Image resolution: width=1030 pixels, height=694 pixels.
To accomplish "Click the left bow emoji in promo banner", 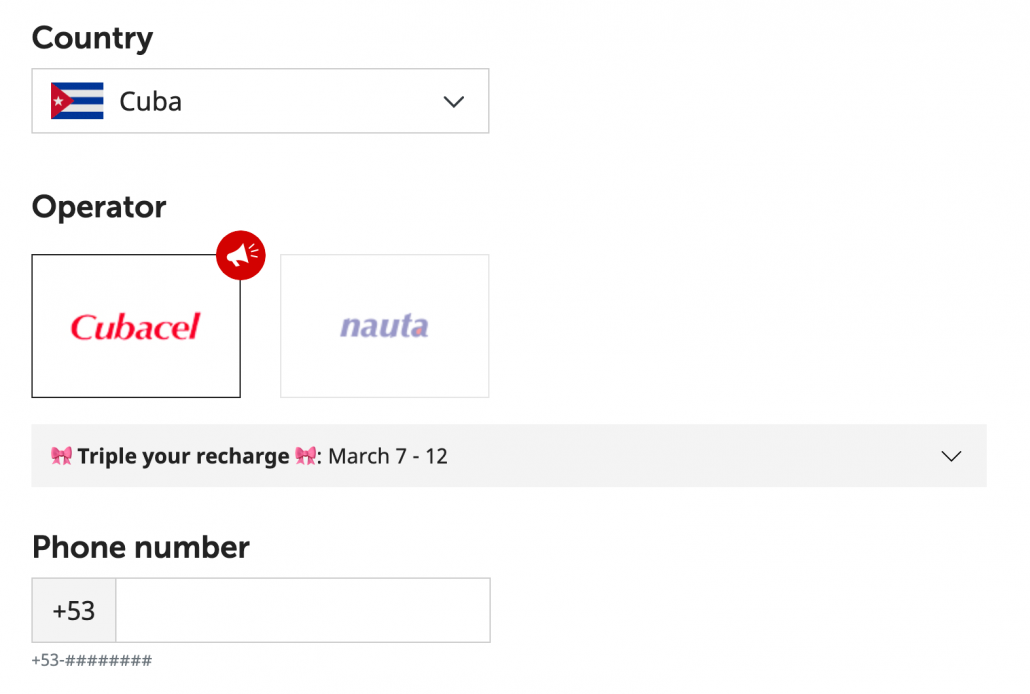I will click(62, 455).
